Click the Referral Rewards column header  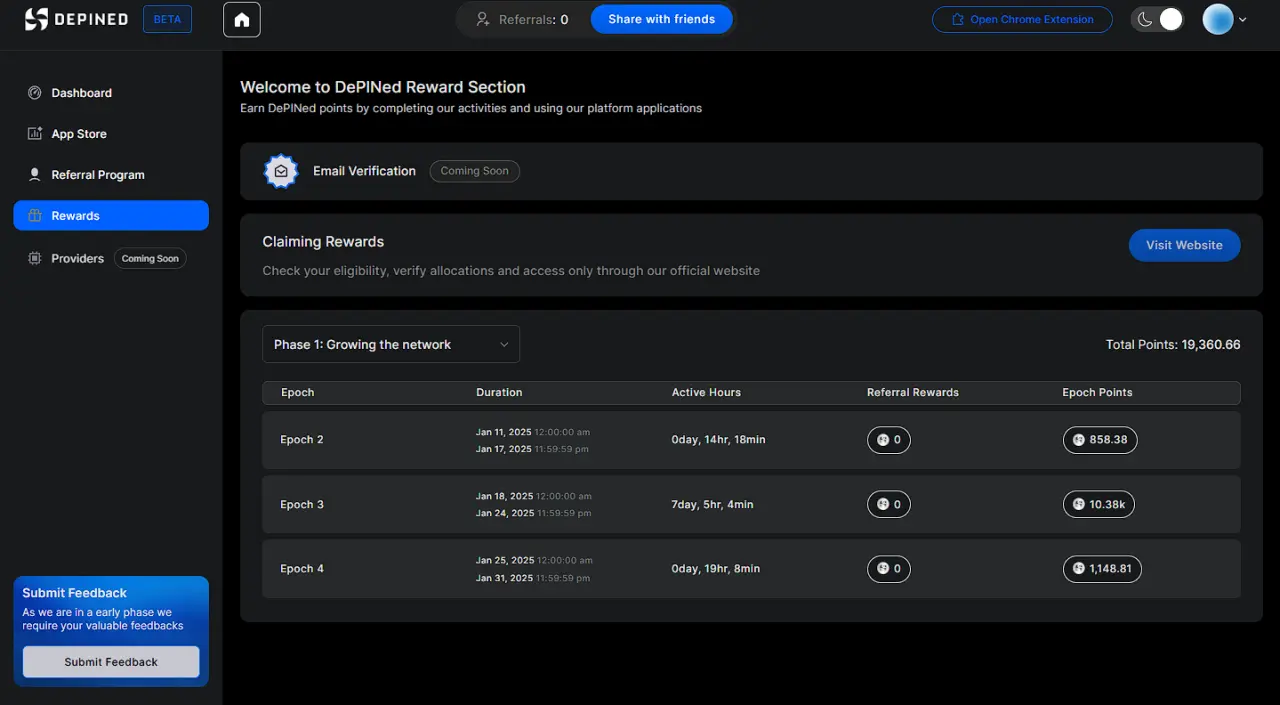click(913, 392)
